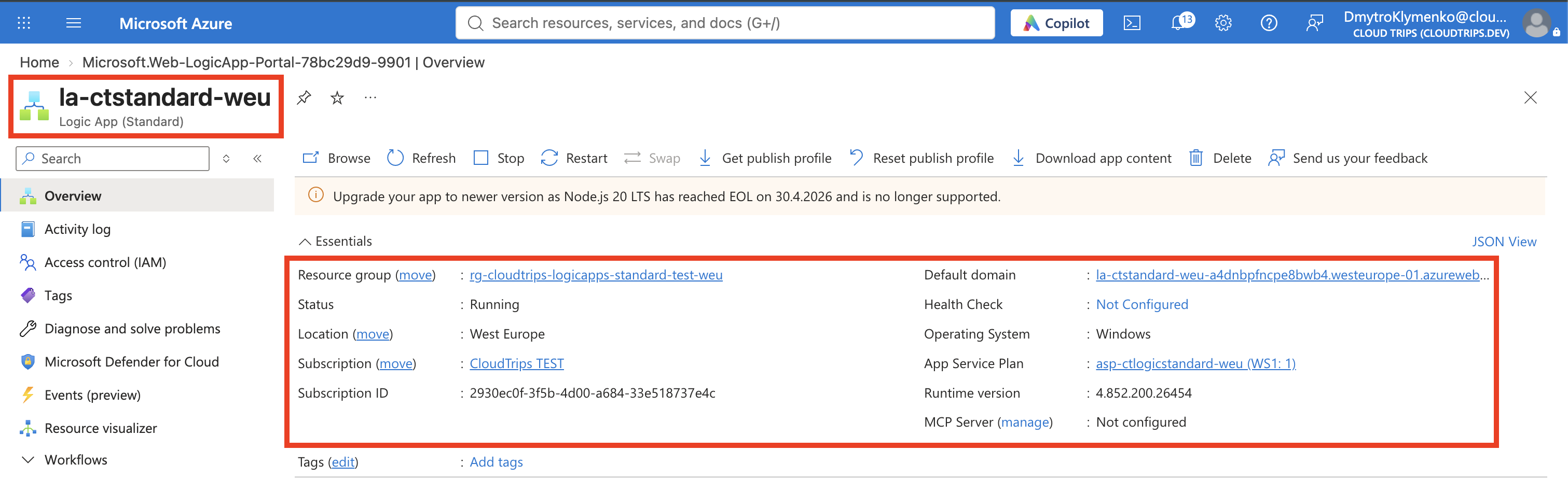Screen dimensions: 1568x478
Task: Favorite this Logic App with star
Action: click(337, 97)
